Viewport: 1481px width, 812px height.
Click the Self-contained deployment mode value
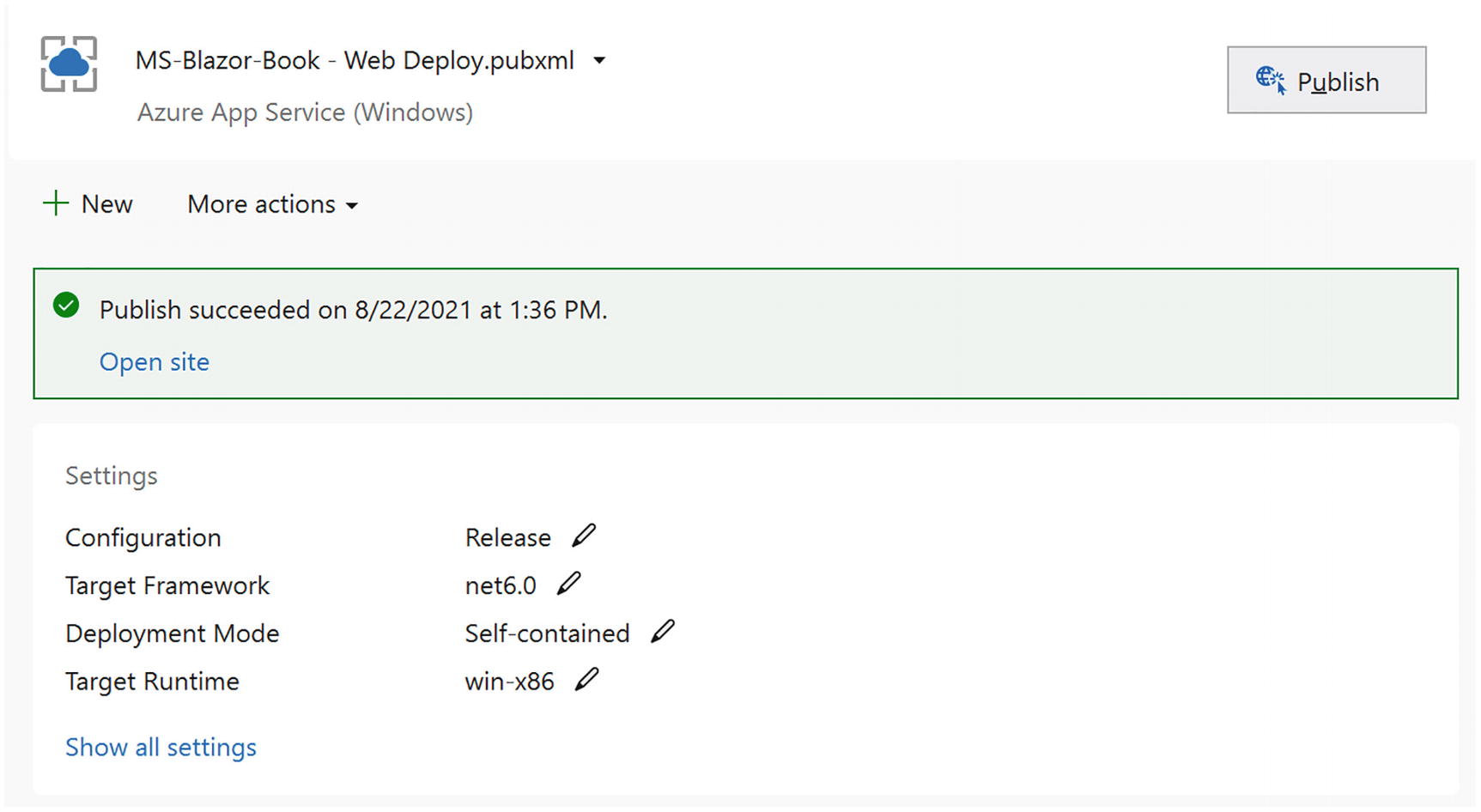[547, 633]
